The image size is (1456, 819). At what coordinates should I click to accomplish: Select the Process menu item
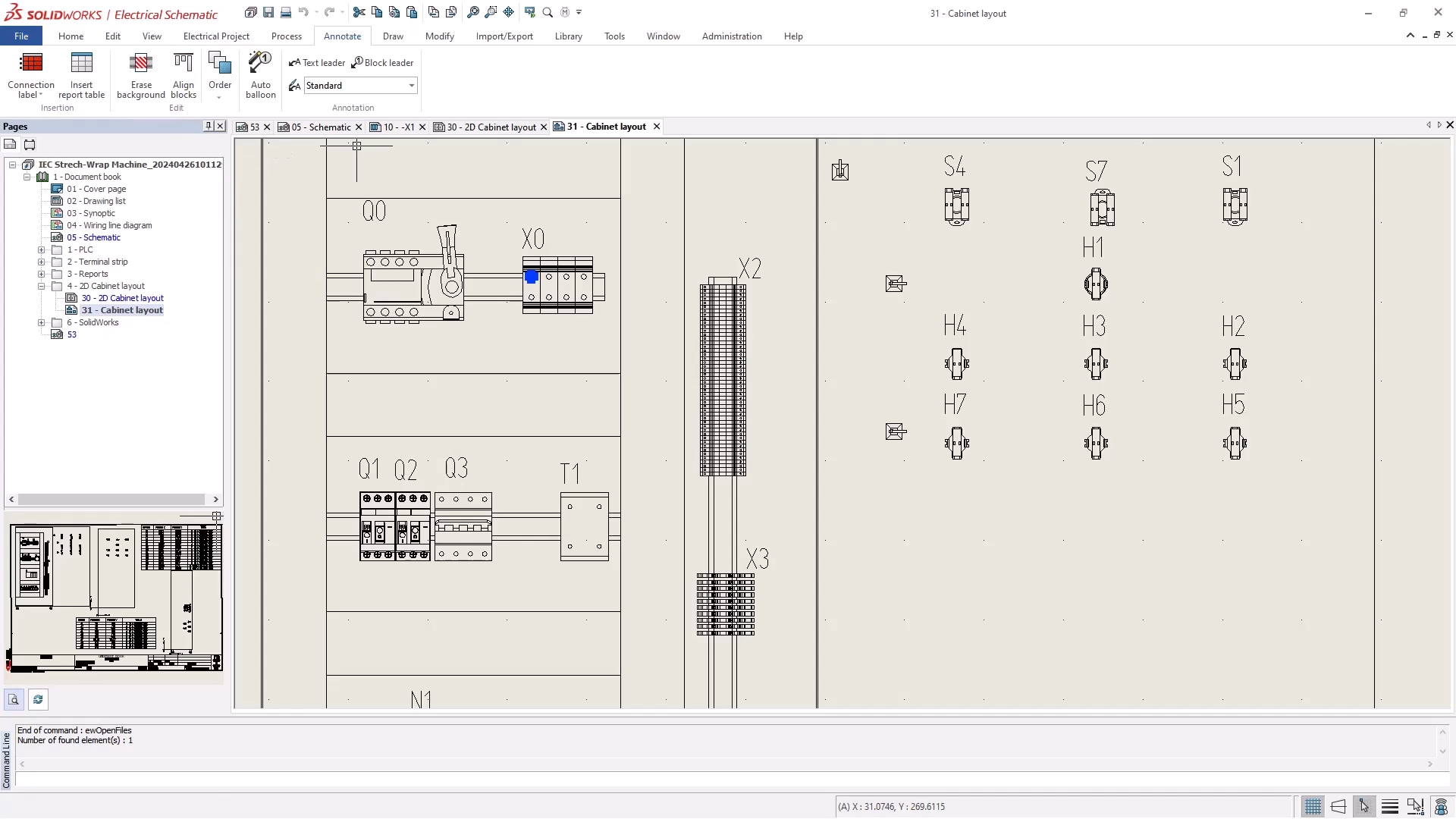[286, 36]
